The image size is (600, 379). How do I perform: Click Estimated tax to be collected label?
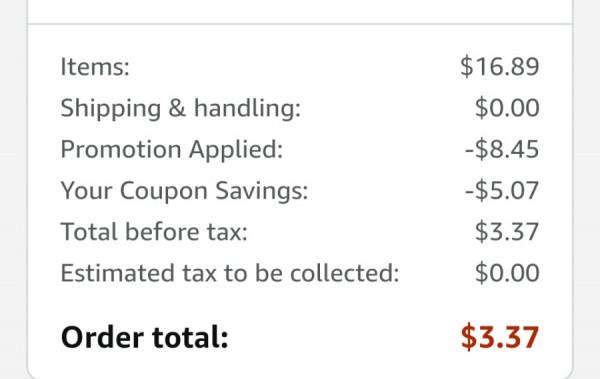[x=230, y=273]
